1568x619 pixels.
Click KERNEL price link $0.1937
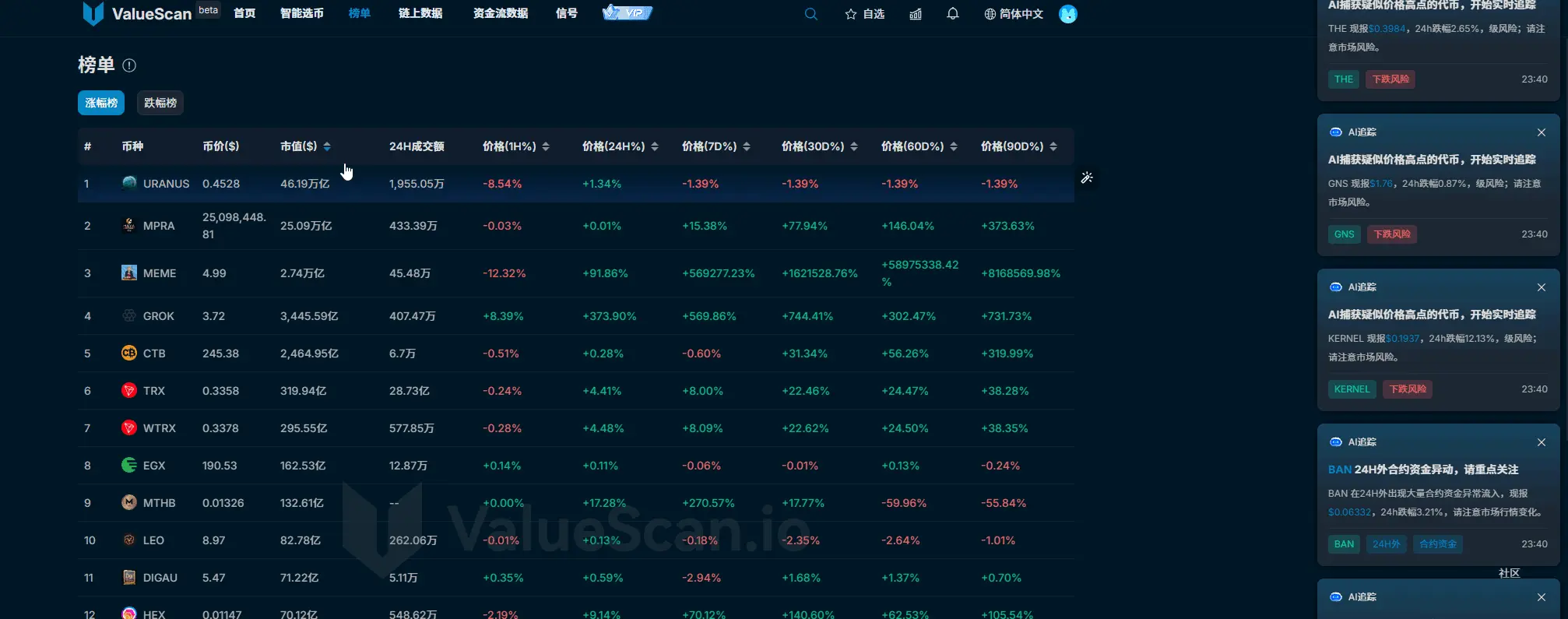tap(1403, 339)
